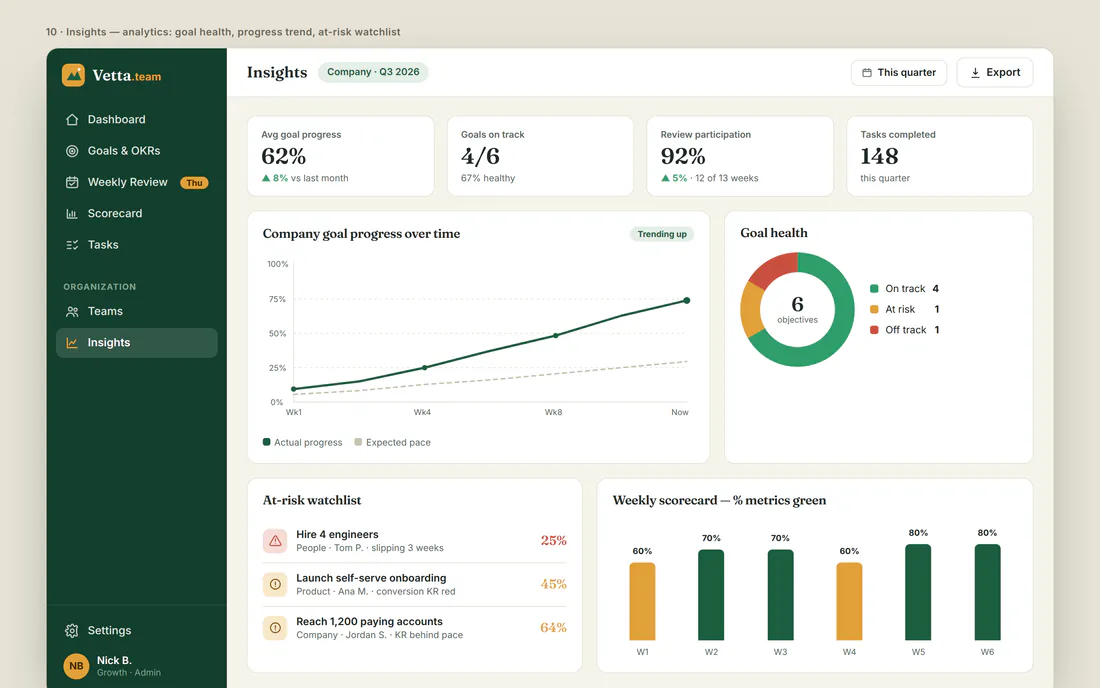Image resolution: width=1100 pixels, height=688 pixels.
Task: Click the Actual progress legend swatch
Action: pos(267,442)
